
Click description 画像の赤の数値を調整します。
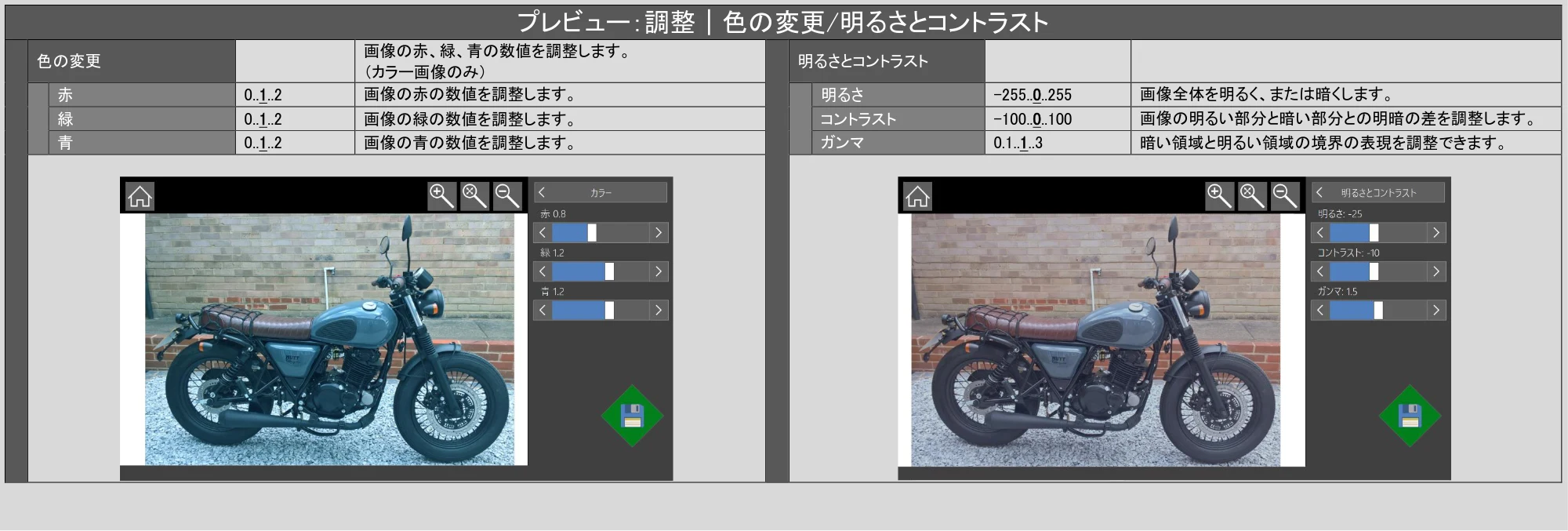point(471,95)
